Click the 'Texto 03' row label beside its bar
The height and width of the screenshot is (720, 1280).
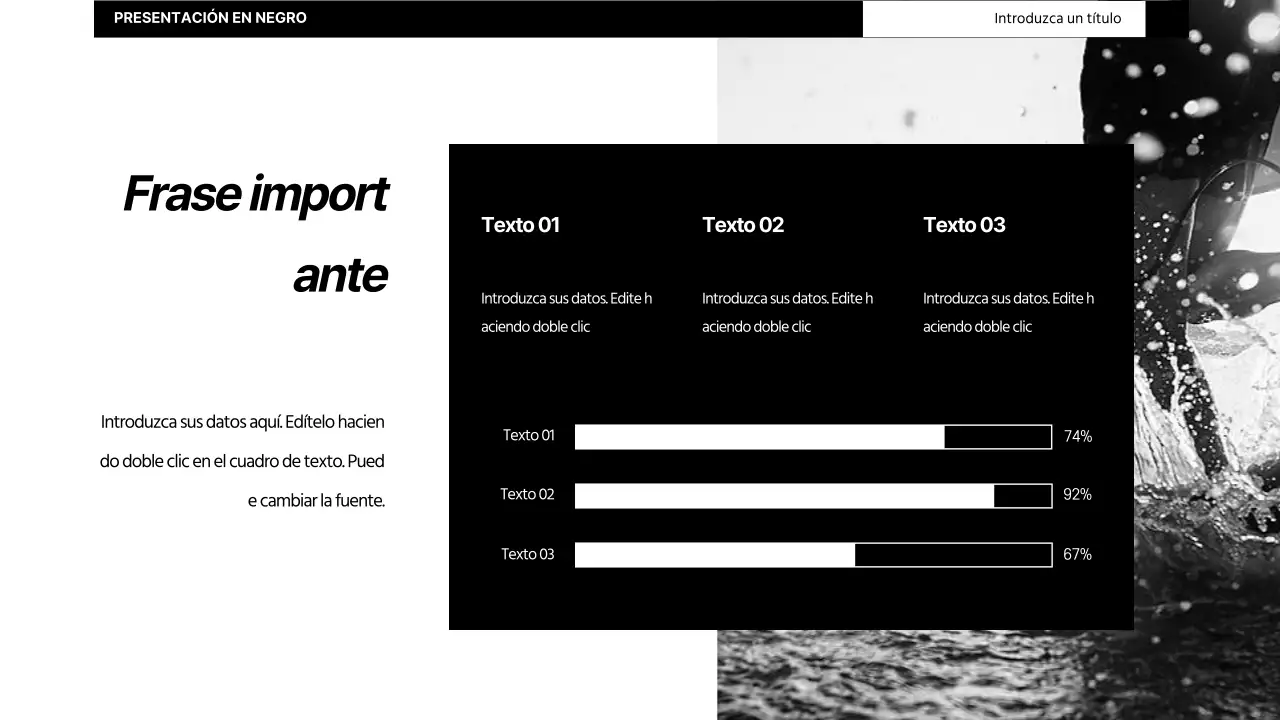pyautogui.click(x=528, y=553)
